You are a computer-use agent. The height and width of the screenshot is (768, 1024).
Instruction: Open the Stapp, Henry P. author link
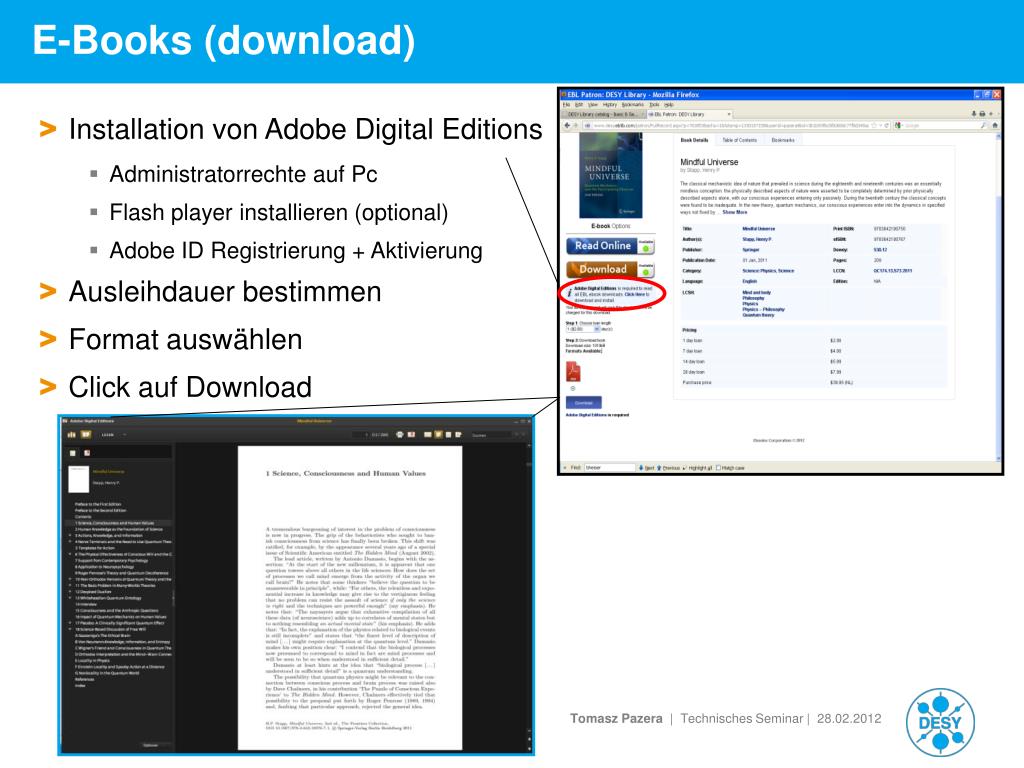click(757, 239)
